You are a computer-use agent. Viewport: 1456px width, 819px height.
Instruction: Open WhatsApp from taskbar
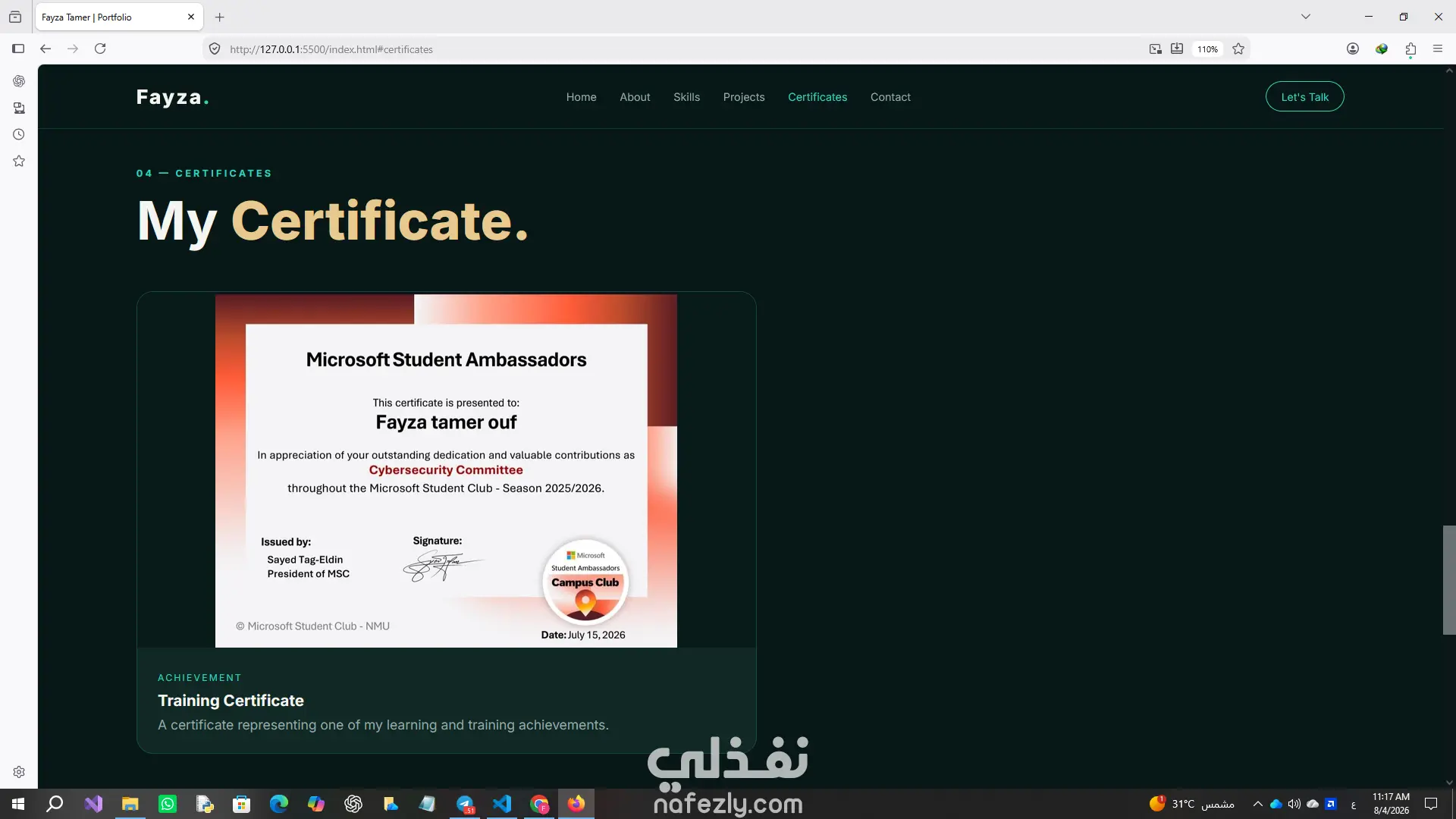(x=168, y=804)
